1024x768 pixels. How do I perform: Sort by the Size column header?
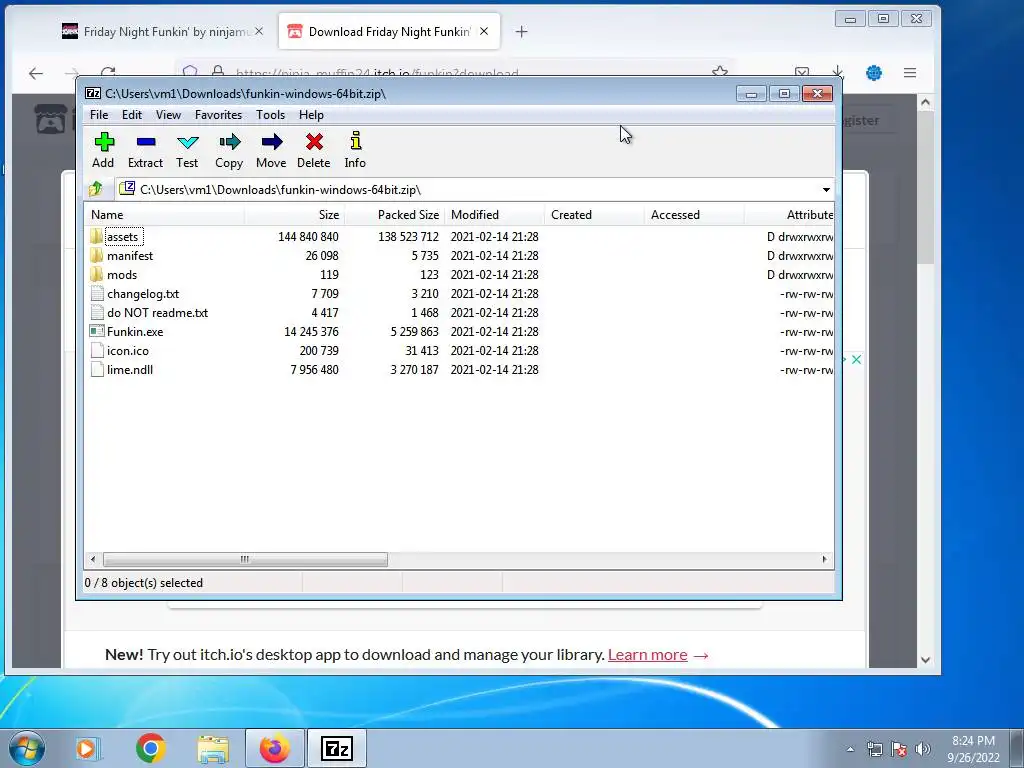[295, 215]
